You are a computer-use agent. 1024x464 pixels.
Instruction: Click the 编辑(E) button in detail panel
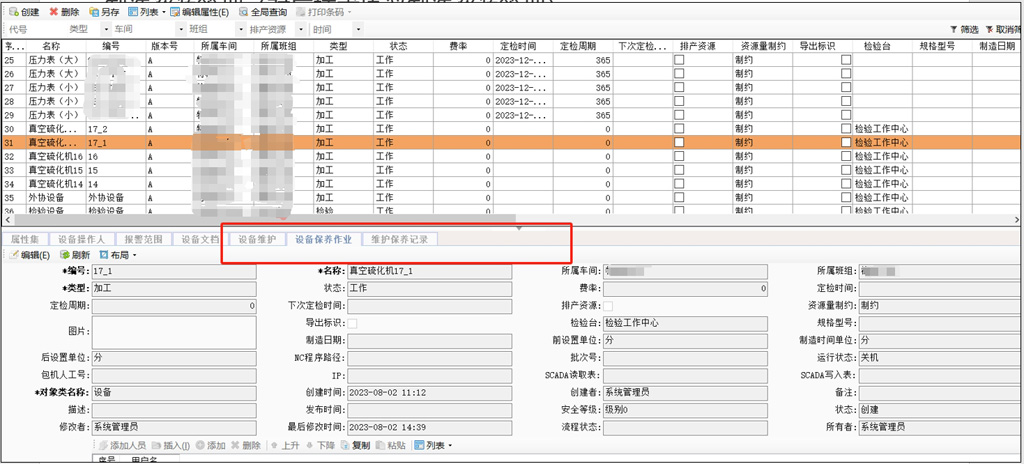coord(30,255)
